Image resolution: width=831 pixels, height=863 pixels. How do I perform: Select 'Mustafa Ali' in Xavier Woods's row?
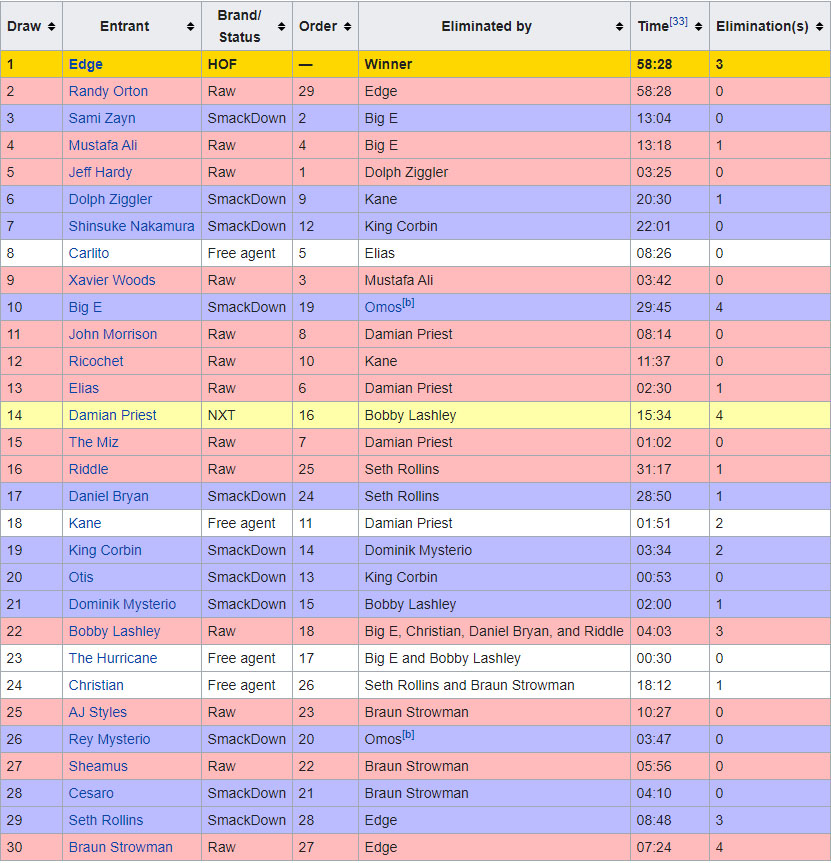click(398, 280)
